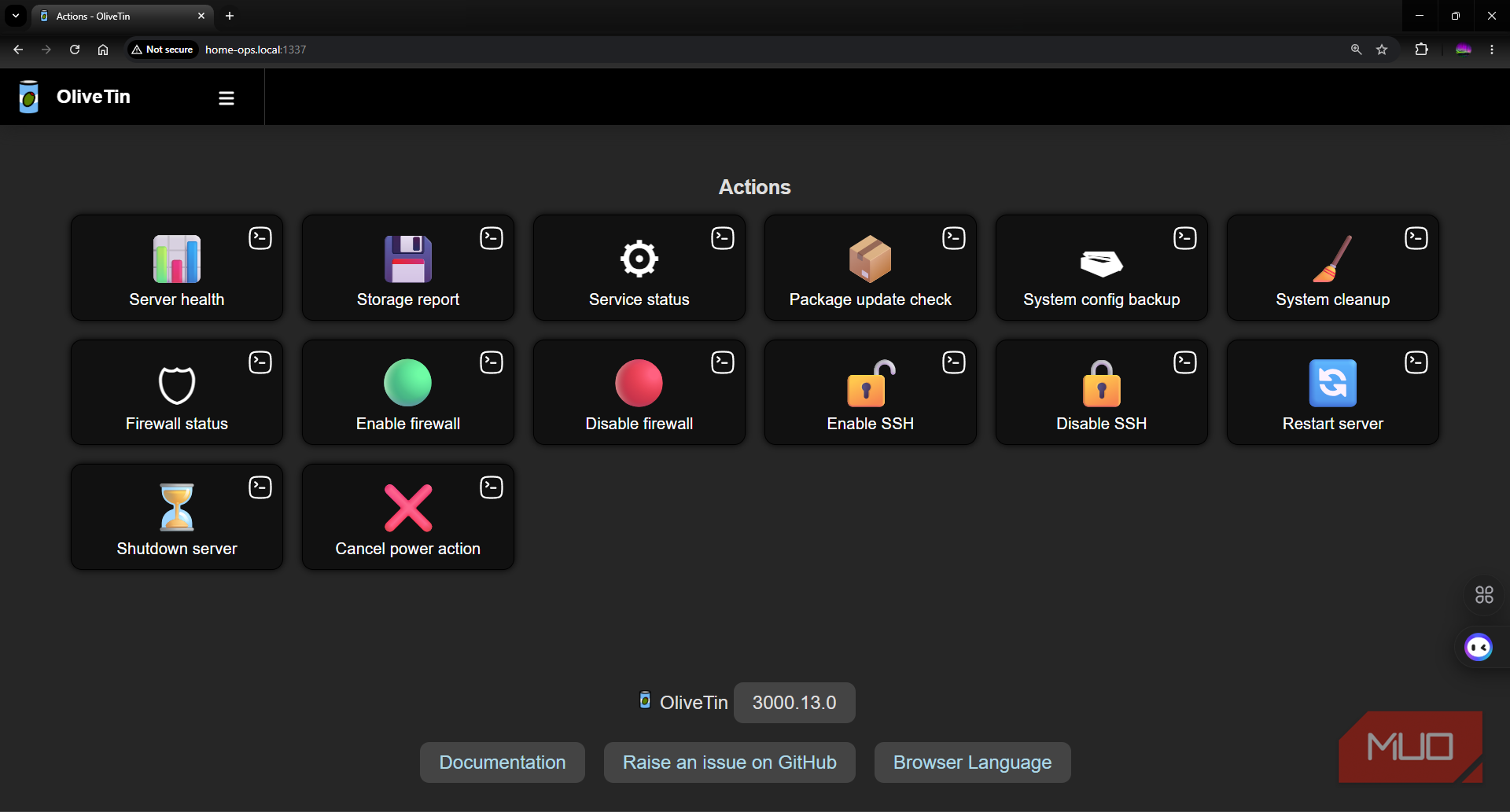Open terminal log icon on Firewall status card
This screenshot has width=1510, height=812.
coord(260,362)
